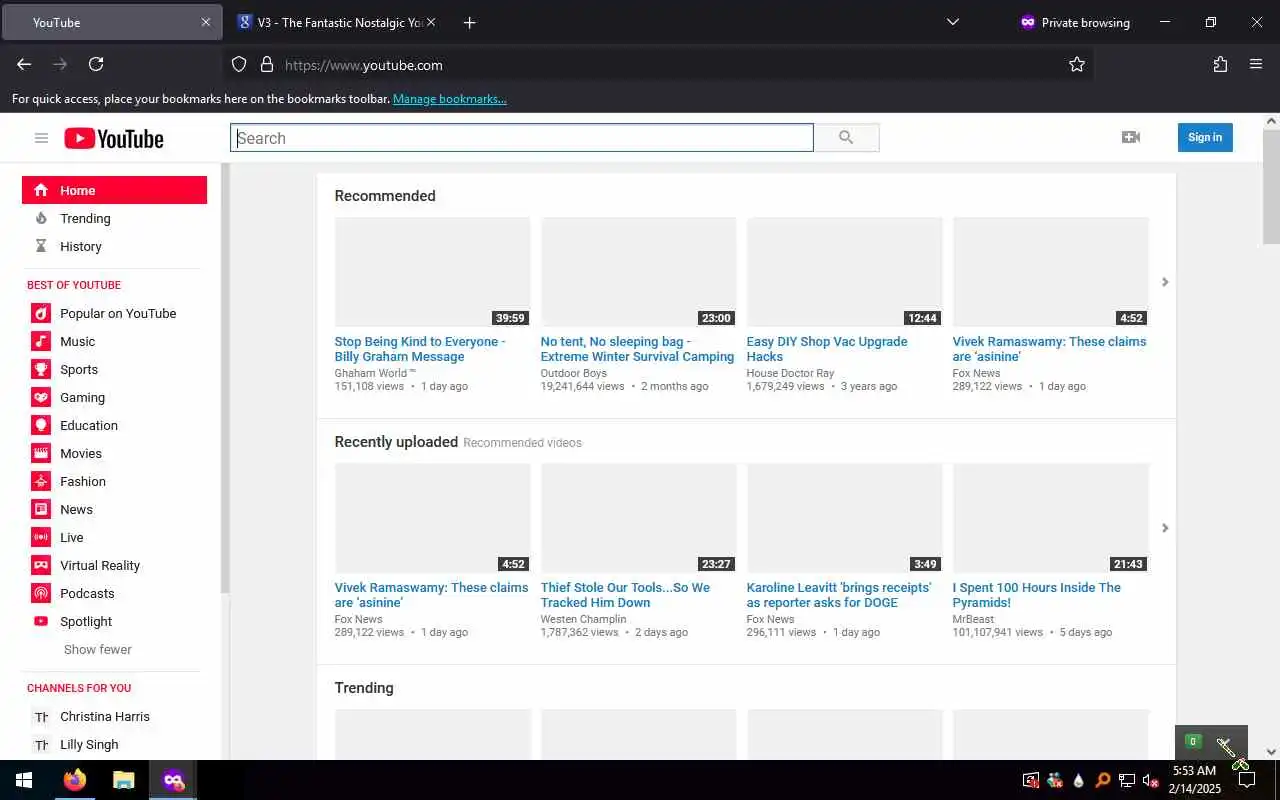Click the Gaming channel icon
This screenshot has height=800, width=1280.
(41, 397)
